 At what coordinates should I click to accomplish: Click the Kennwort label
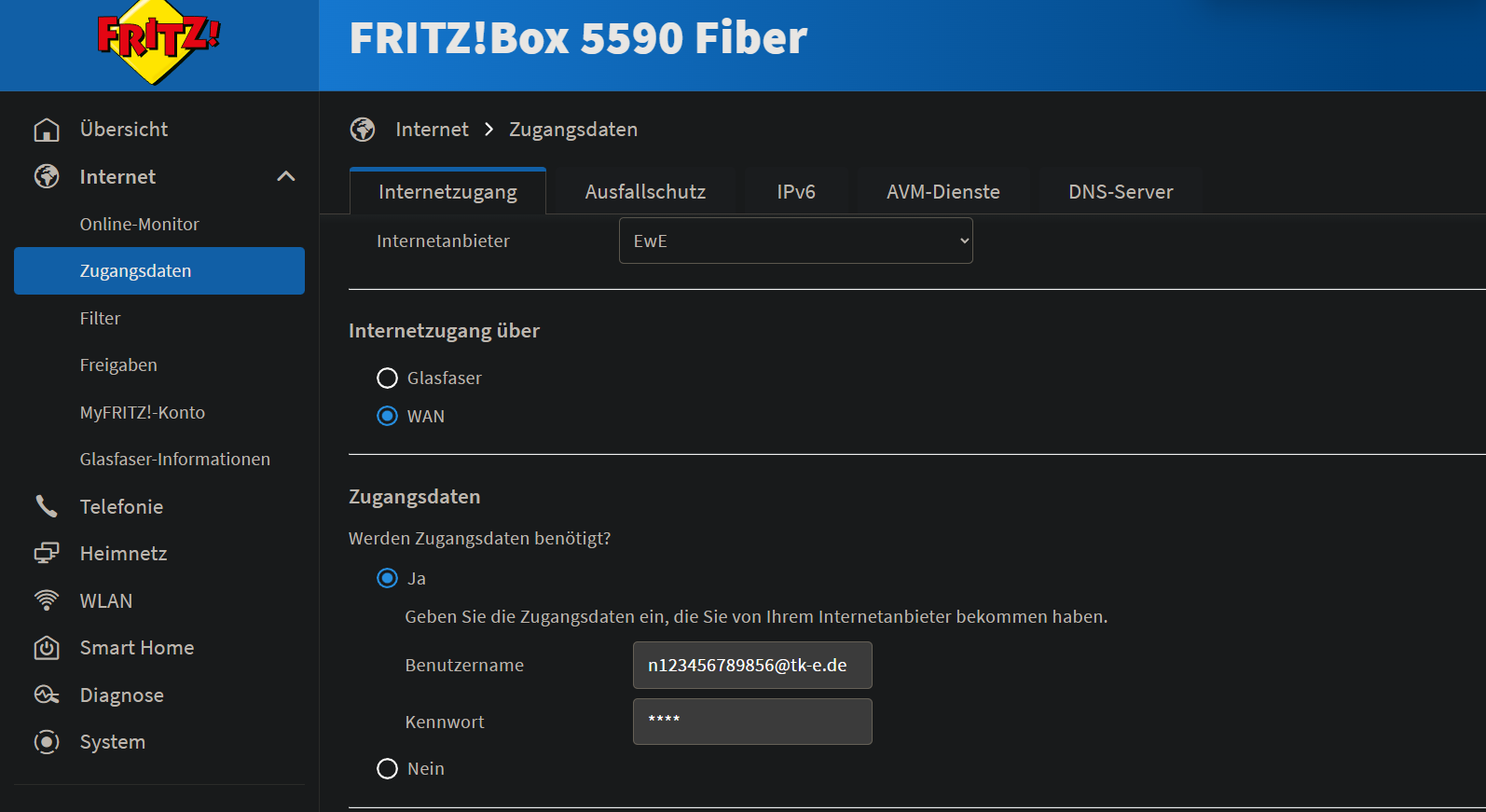tap(445, 722)
